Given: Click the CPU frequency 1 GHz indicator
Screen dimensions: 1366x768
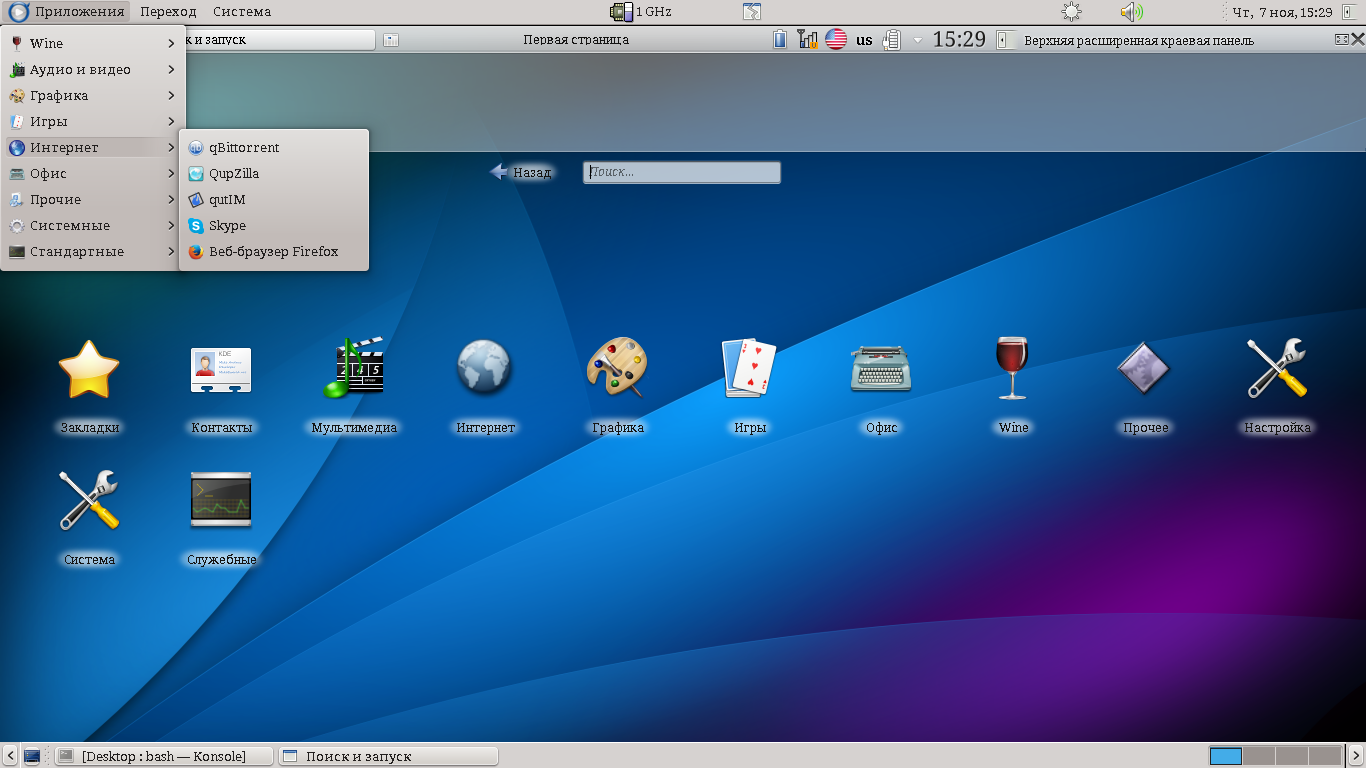Looking at the screenshot, I should click(641, 12).
